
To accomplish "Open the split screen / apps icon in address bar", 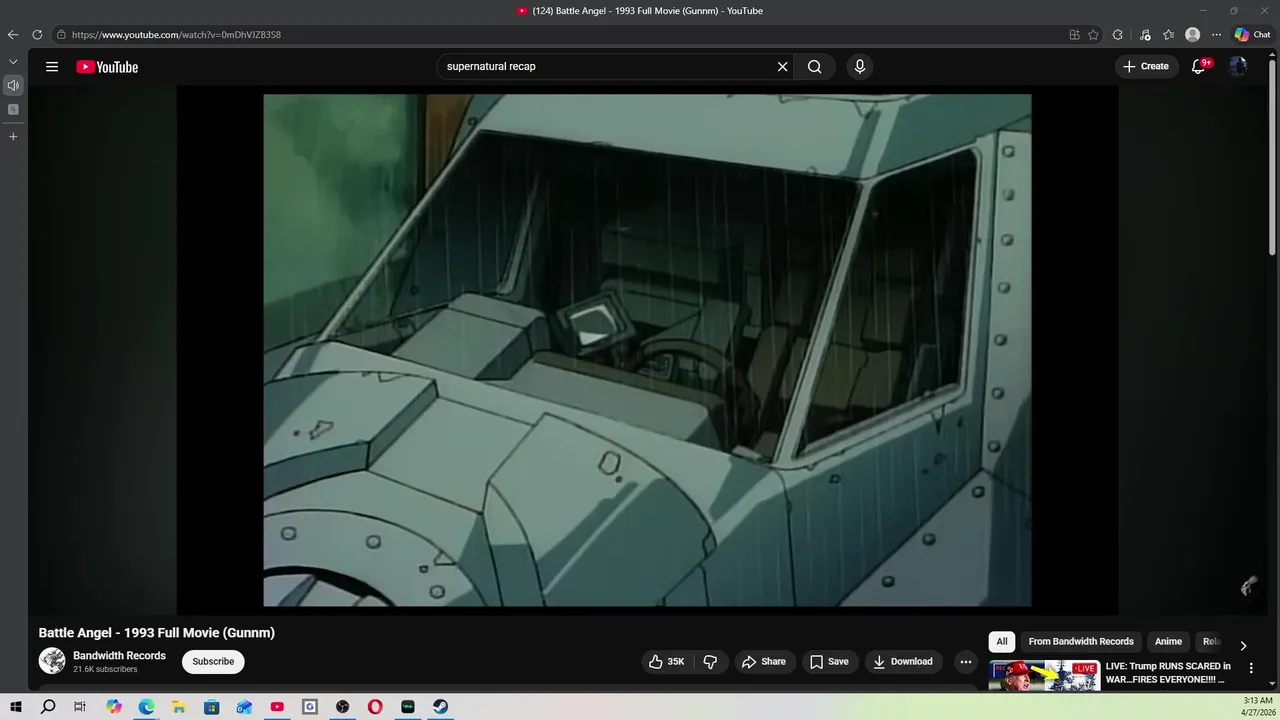I will click(1074, 35).
